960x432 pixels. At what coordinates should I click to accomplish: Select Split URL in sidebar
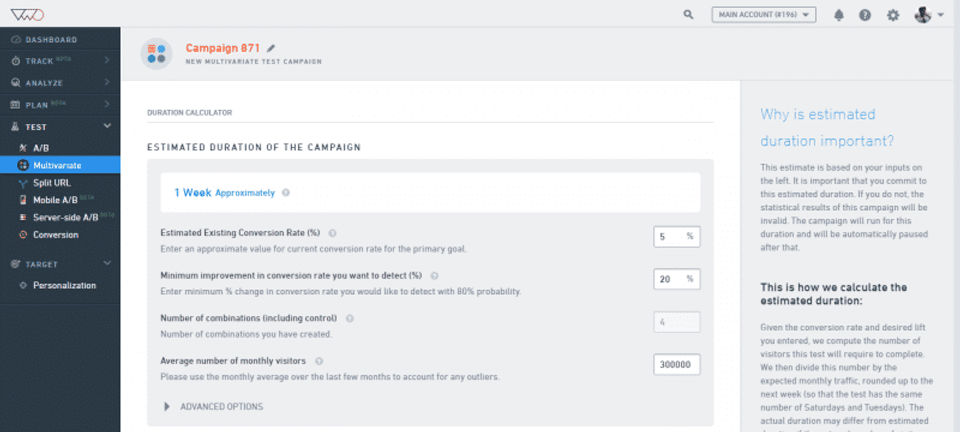click(x=51, y=183)
